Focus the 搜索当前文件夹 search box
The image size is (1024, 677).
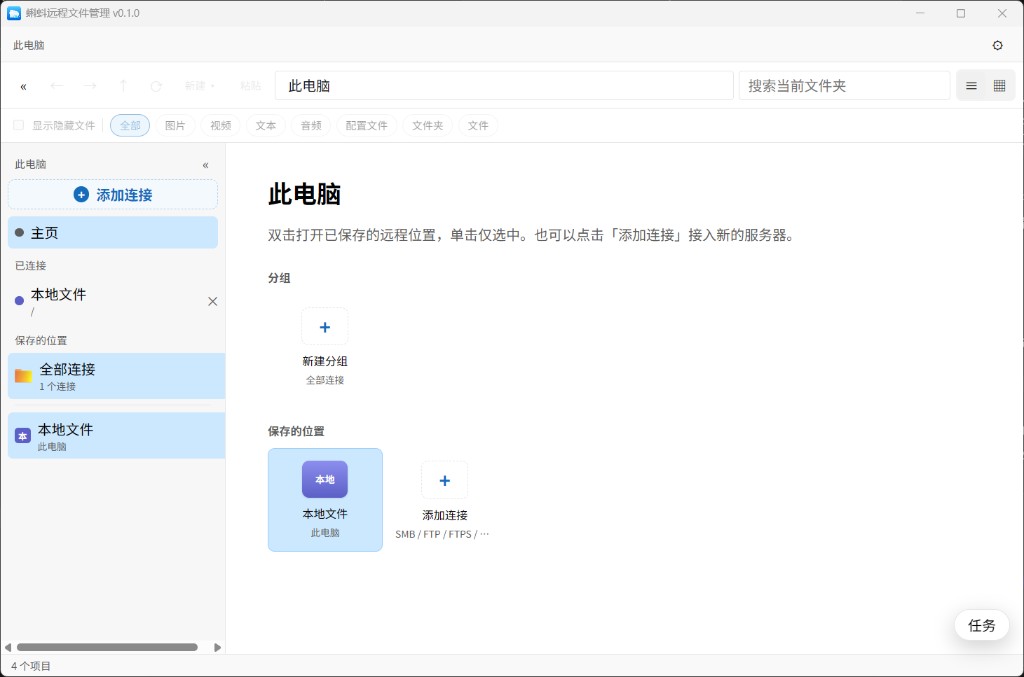pos(844,86)
